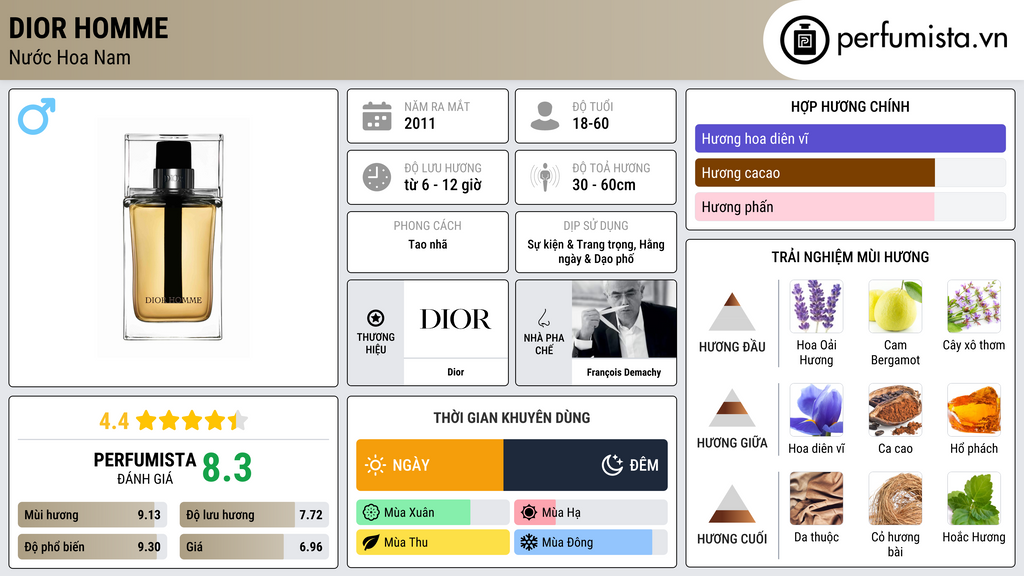Click the sun icon for Mùa Hạ

point(529,513)
